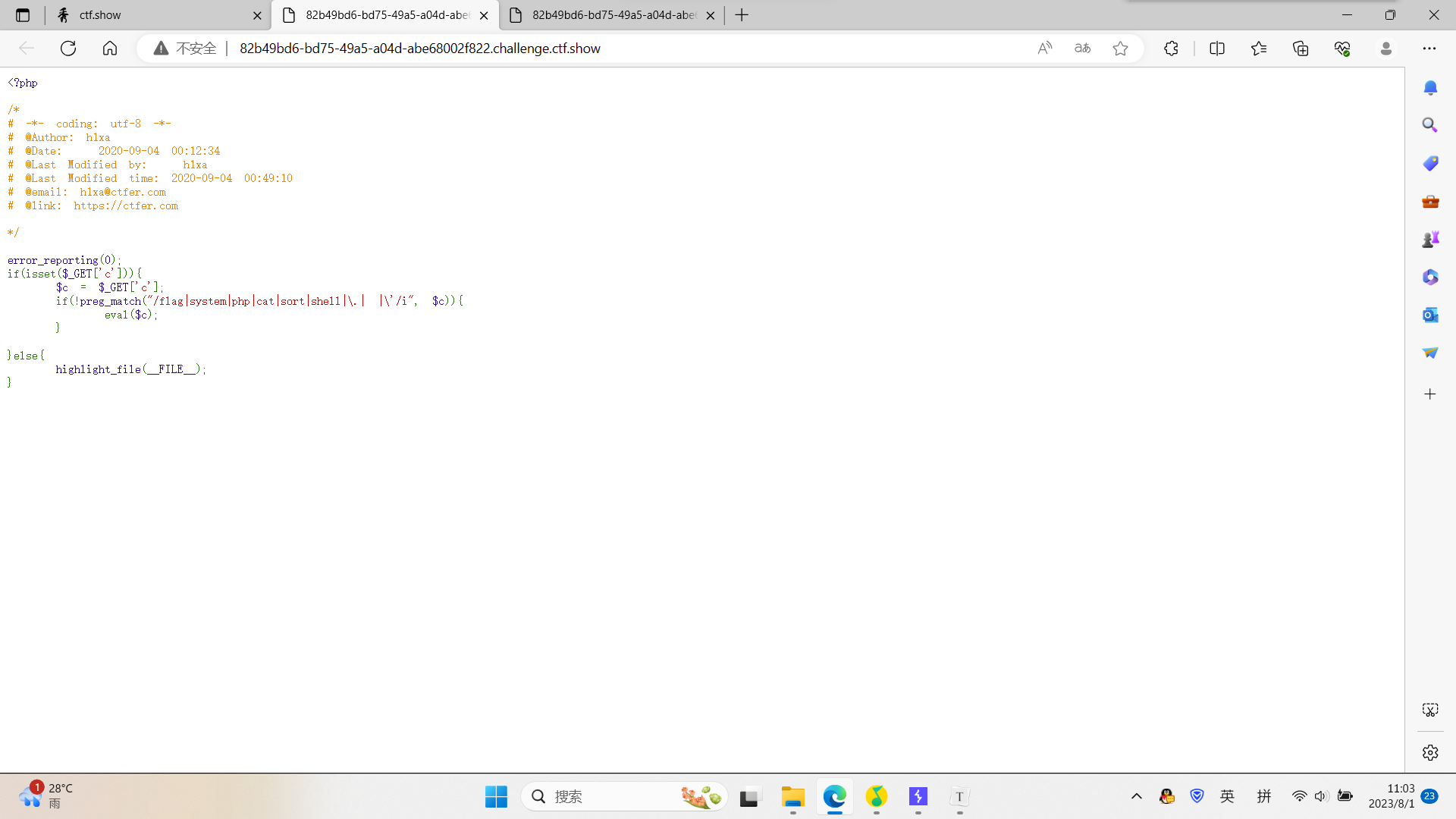The height and width of the screenshot is (819, 1456).
Task: Open sidebar Microsoft 365
Action: 1430,278
